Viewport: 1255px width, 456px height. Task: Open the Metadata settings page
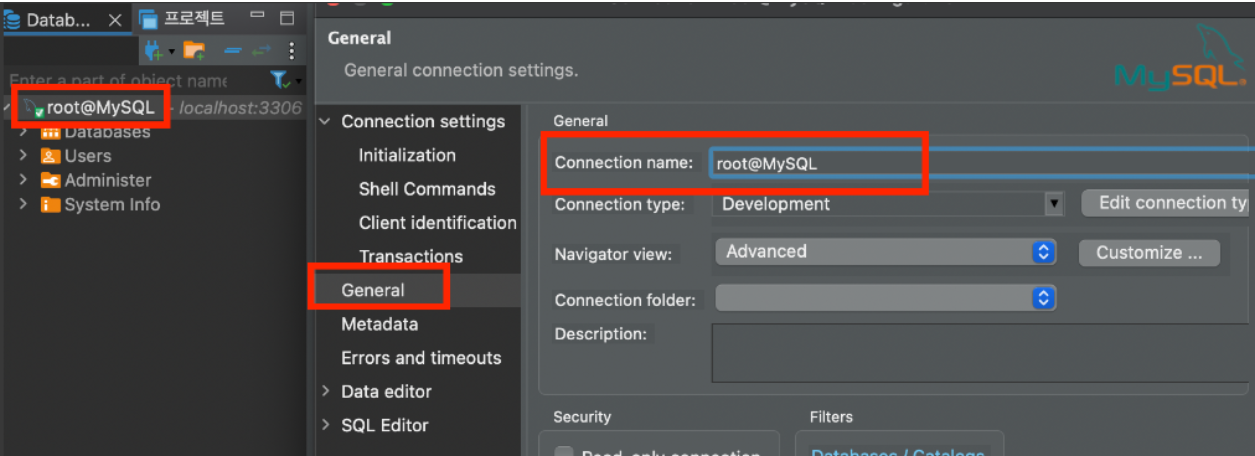tap(379, 324)
